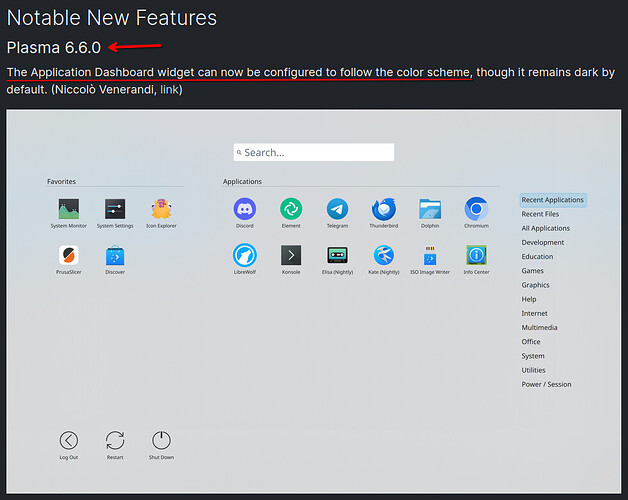The image size is (628, 500).
Task: Click the Search input field
Action: 314,153
